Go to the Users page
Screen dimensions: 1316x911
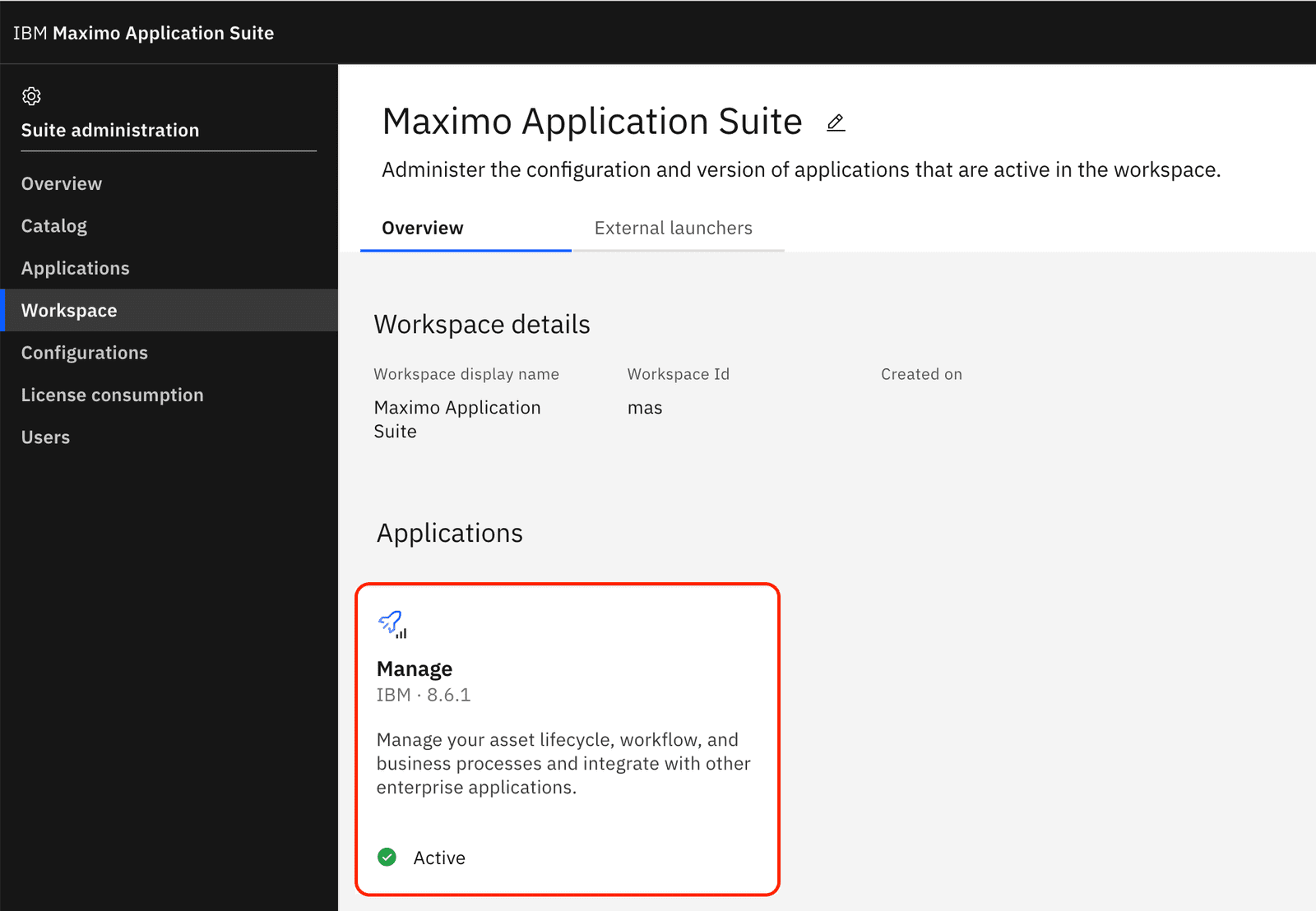tap(45, 437)
